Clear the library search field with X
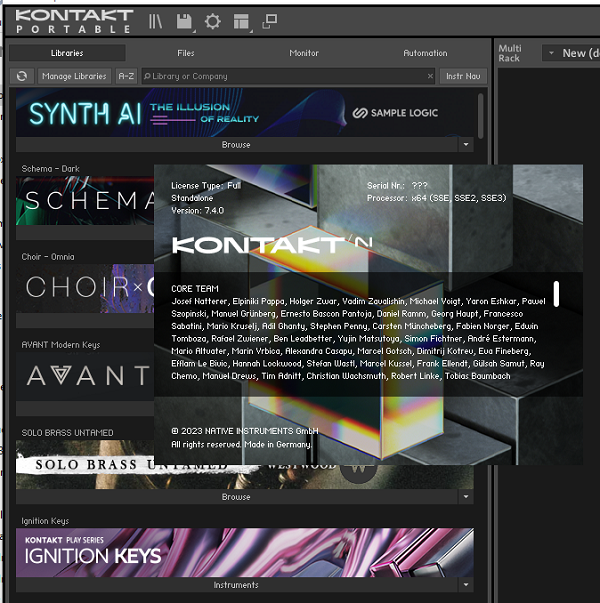Screen dimensions: 600x603 tap(430, 76)
